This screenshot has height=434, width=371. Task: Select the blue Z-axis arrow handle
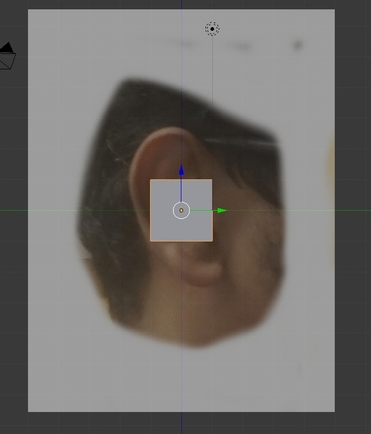pyautogui.click(x=181, y=170)
